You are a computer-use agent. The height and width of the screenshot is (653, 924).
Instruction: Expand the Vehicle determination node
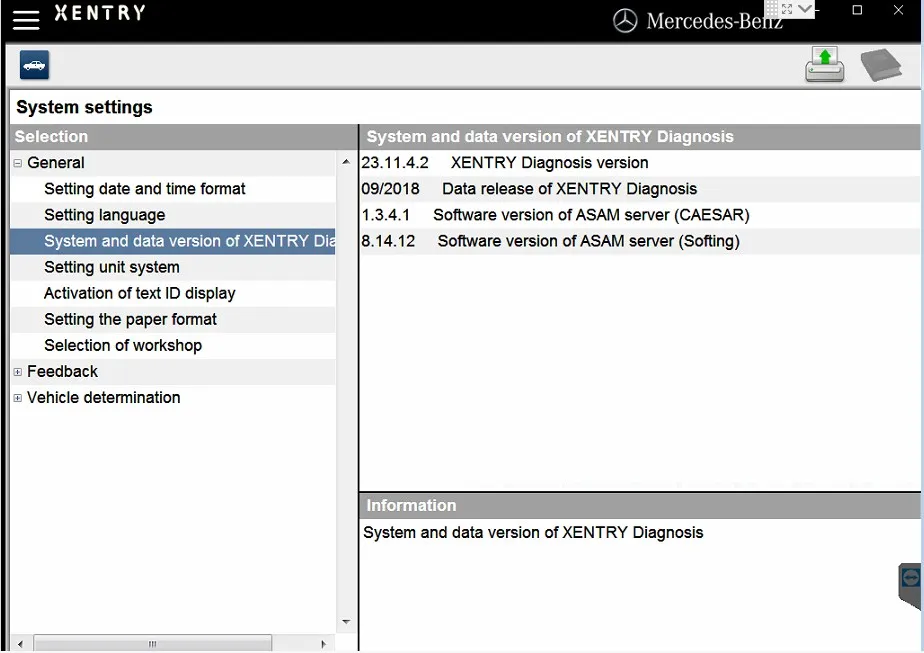click(18, 398)
